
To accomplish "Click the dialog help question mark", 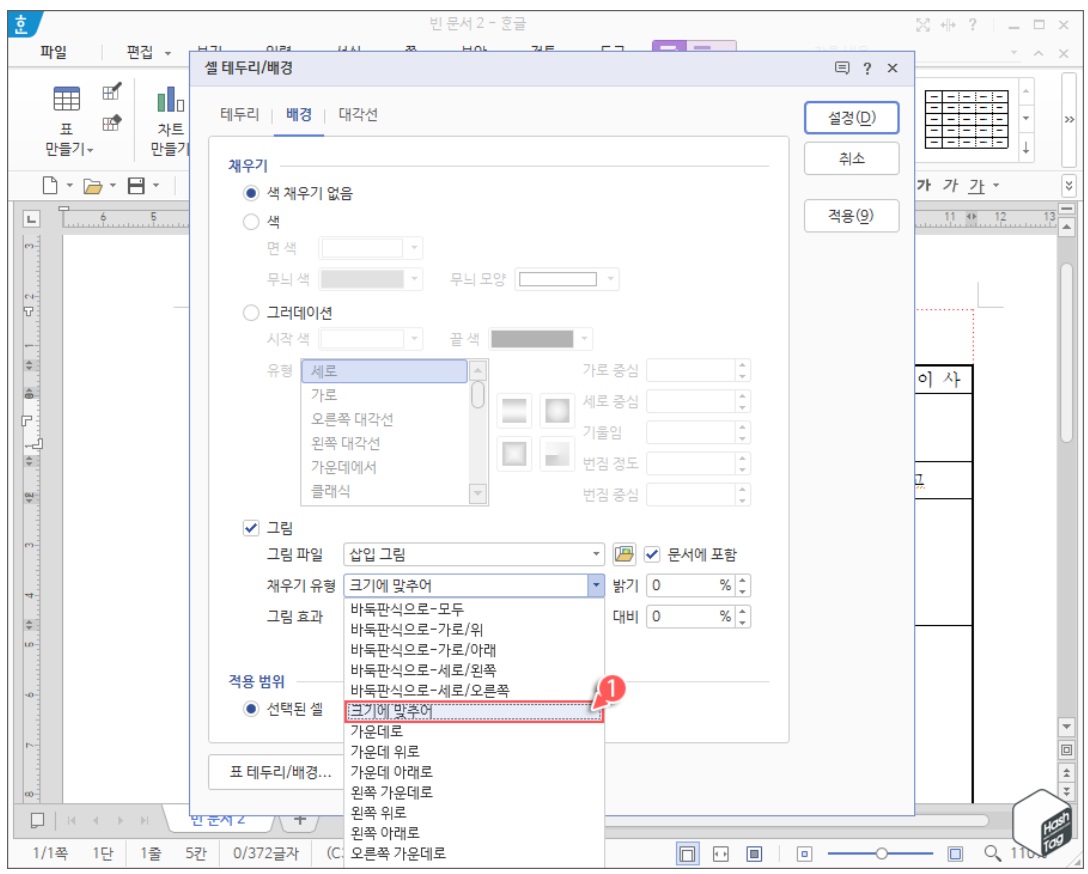I will (x=867, y=68).
